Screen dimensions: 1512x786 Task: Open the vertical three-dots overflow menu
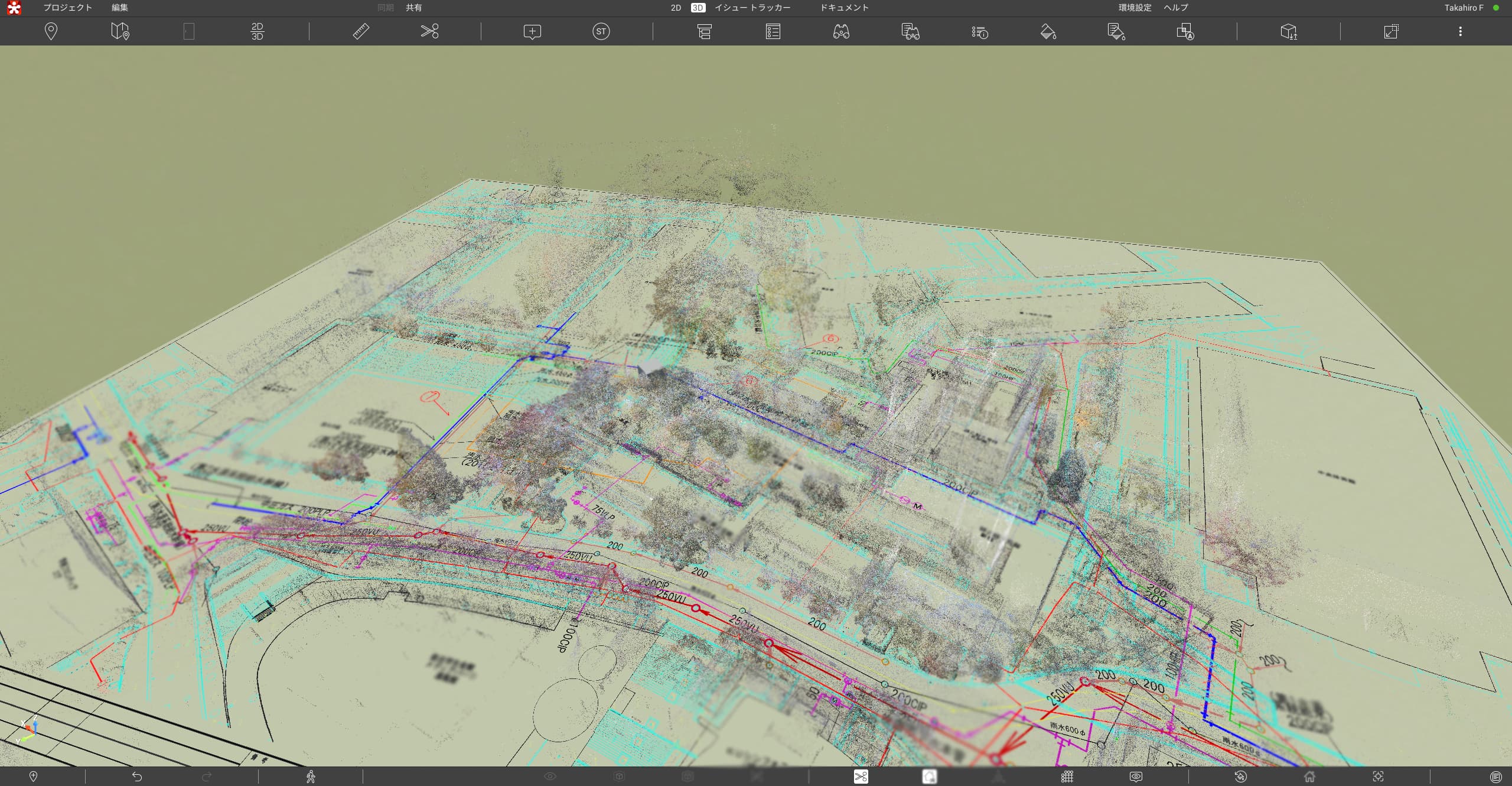pos(1460,31)
